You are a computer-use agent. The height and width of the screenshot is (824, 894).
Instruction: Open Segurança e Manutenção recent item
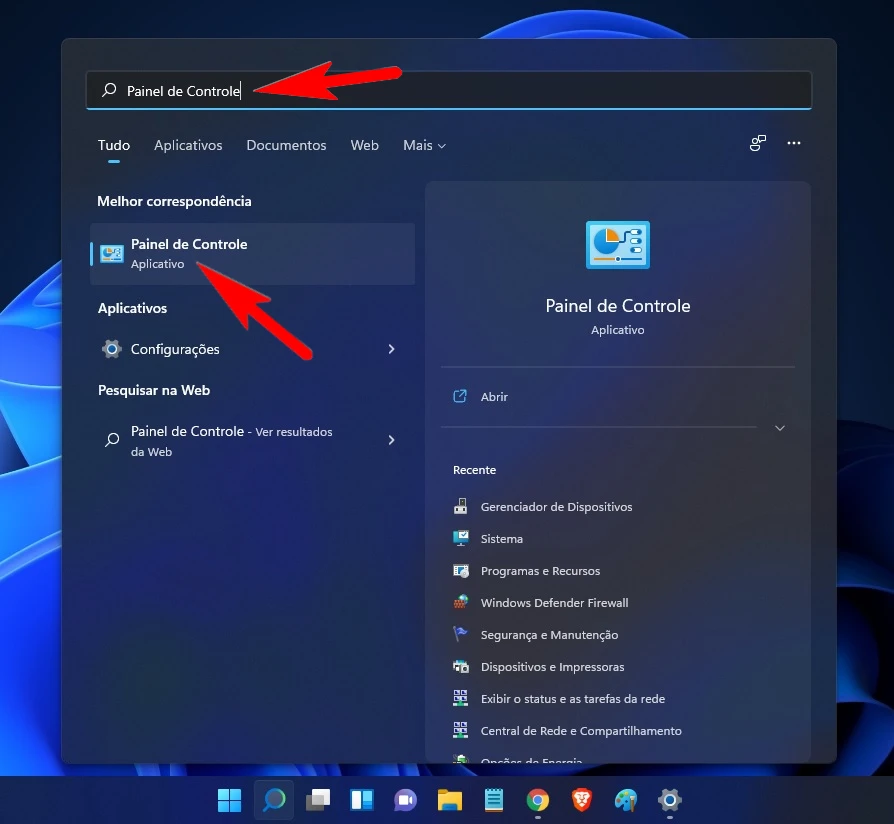(549, 635)
